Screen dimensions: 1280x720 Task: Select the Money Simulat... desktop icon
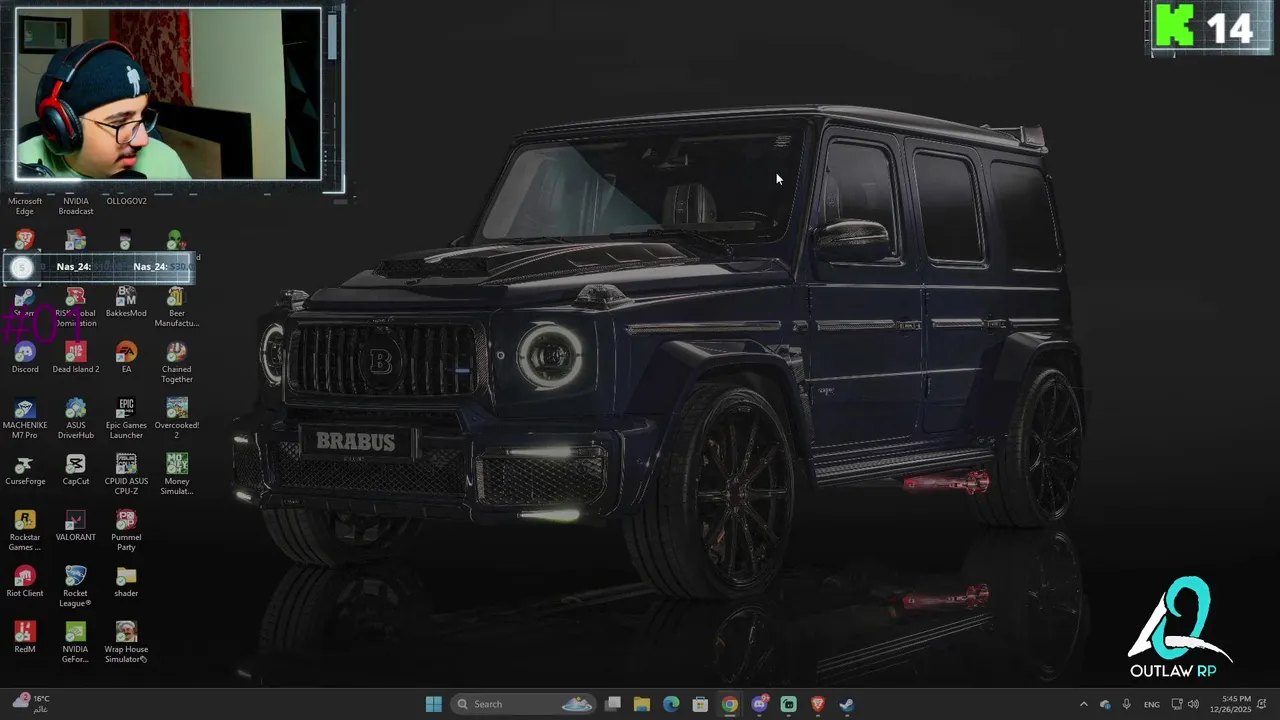click(x=177, y=475)
